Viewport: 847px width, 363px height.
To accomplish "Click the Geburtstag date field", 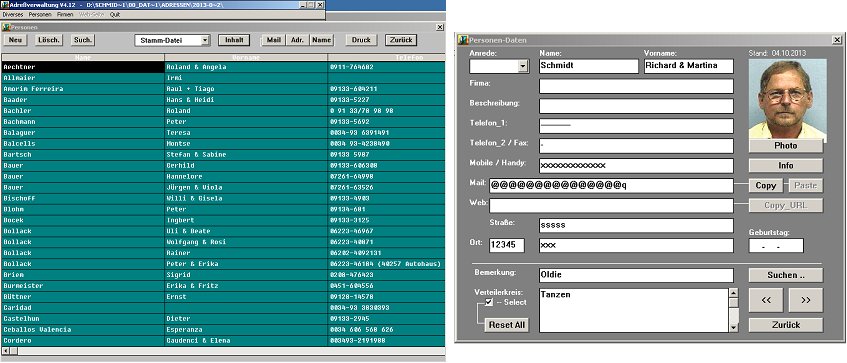I will point(776,245).
